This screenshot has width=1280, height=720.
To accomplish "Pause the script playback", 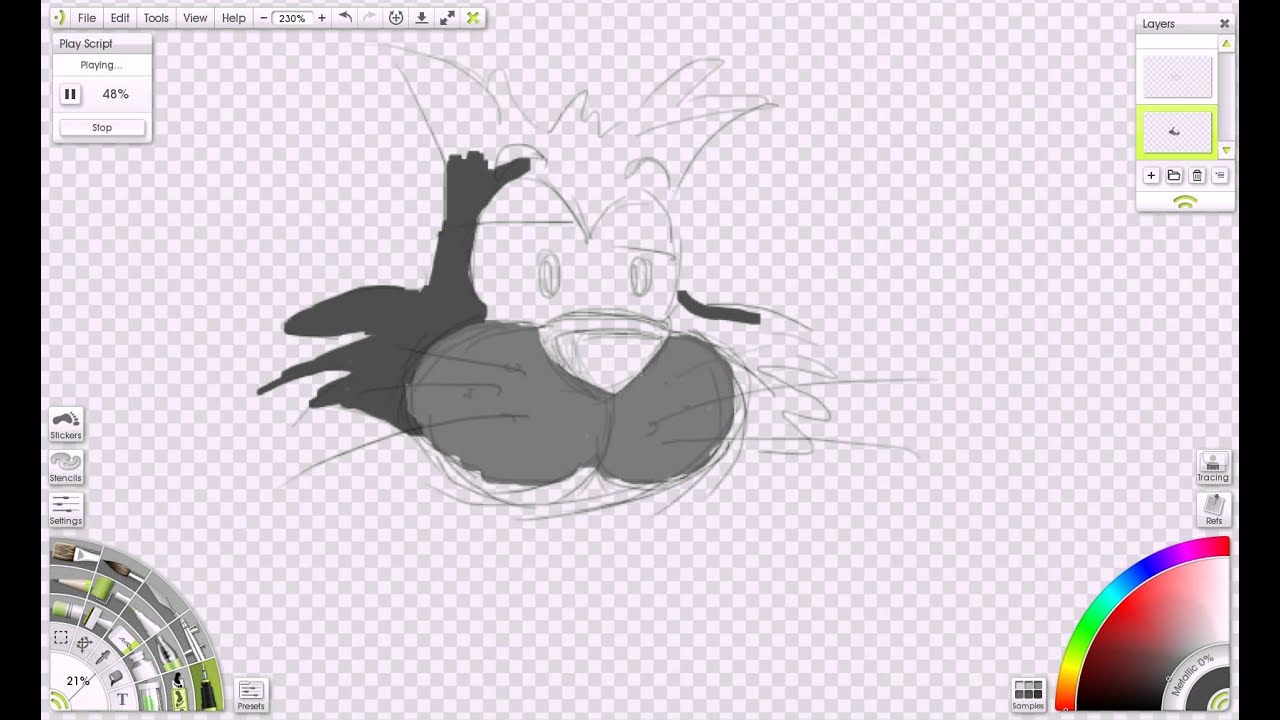I will [x=70, y=94].
